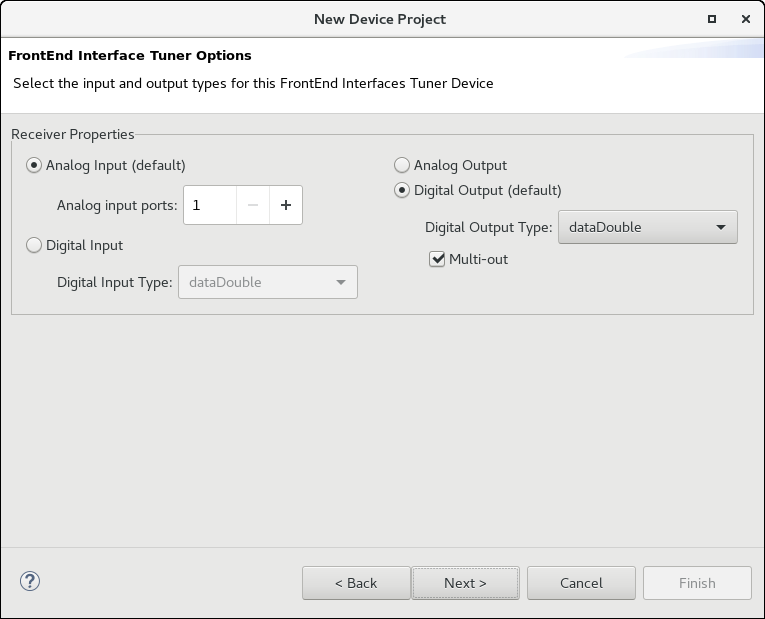The height and width of the screenshot is (619, 765).
Task: Expand the Digital Output Type dropdown
Action: click(x=648, y=227)
